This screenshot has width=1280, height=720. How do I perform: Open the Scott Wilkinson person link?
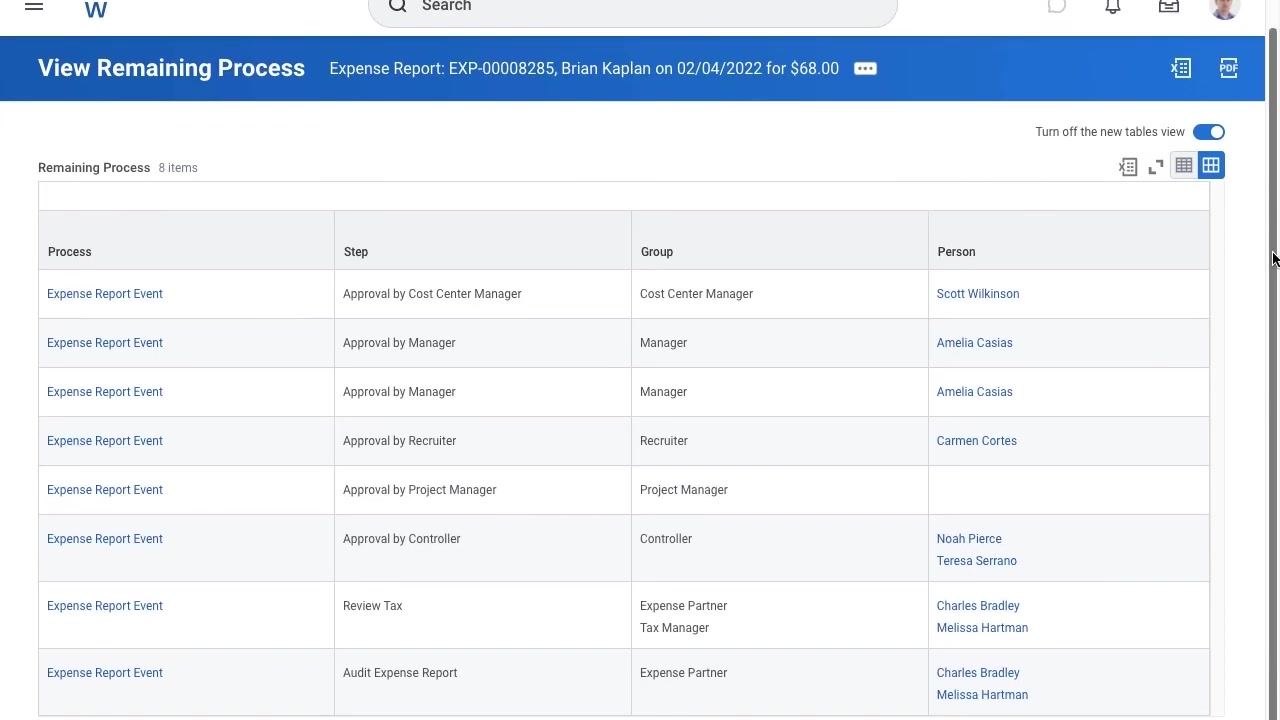tap(978, 294)
